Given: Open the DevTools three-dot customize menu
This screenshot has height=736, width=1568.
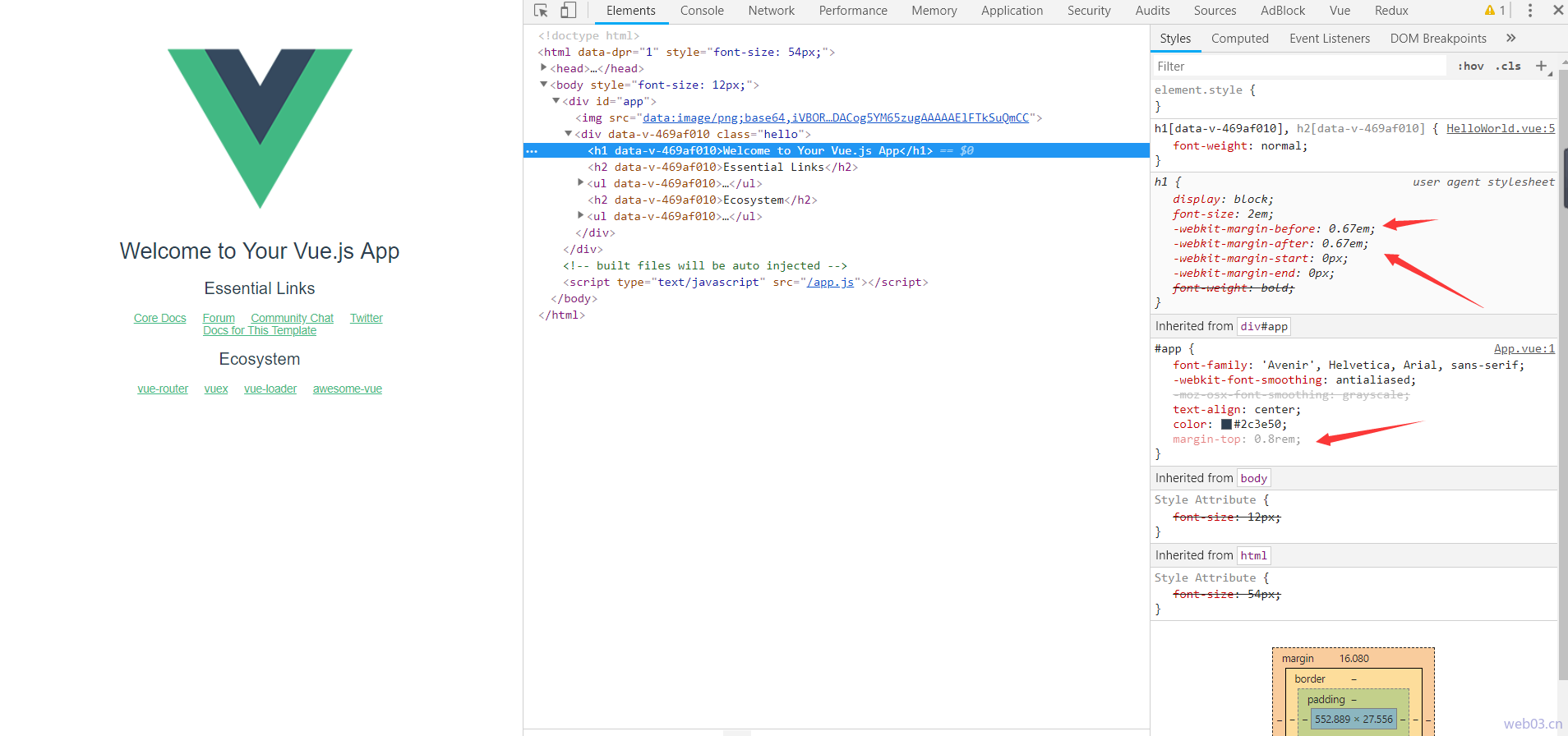Looking at the screenshot, I should 1529,11.
